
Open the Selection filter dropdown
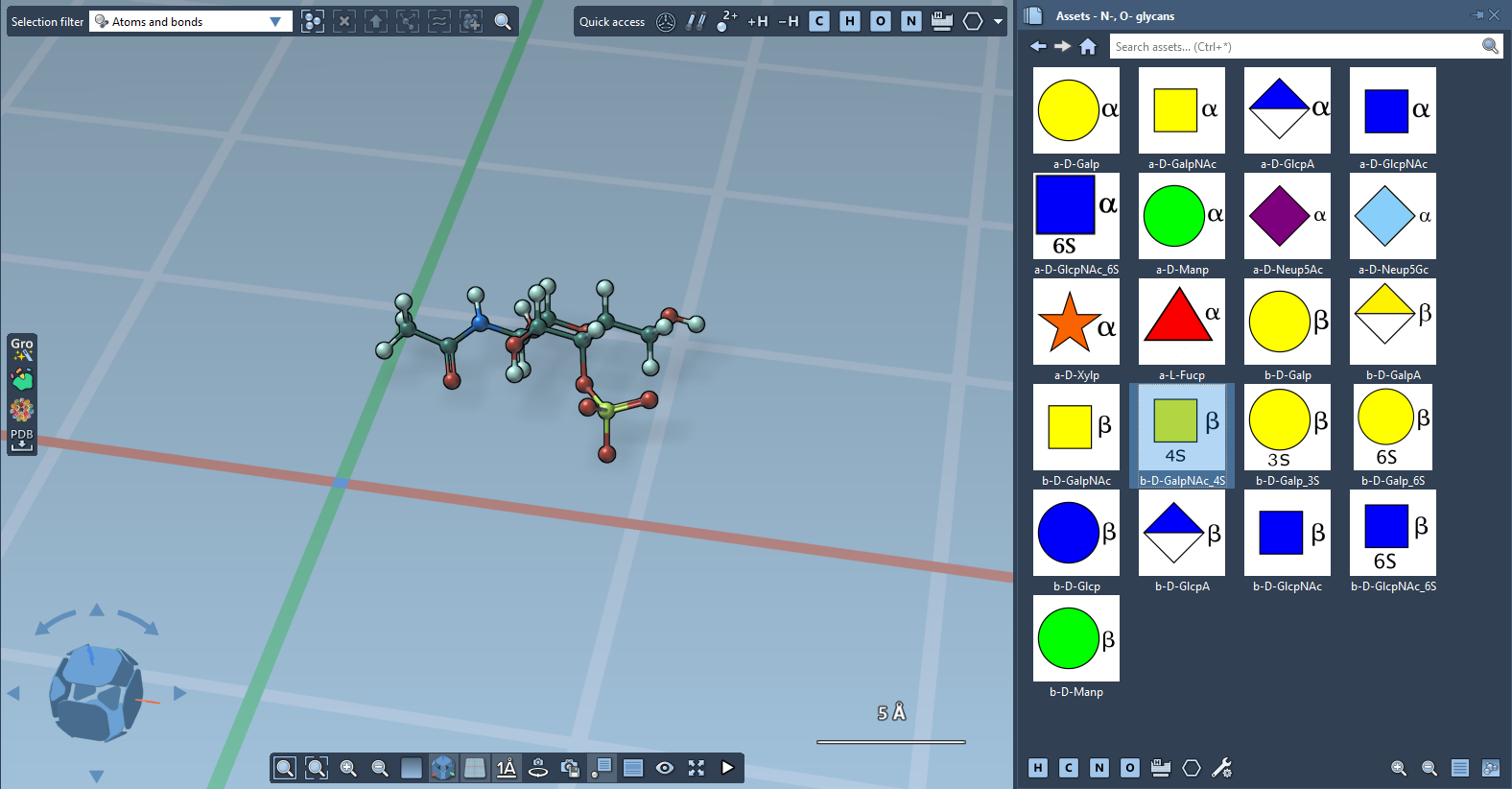274,21
